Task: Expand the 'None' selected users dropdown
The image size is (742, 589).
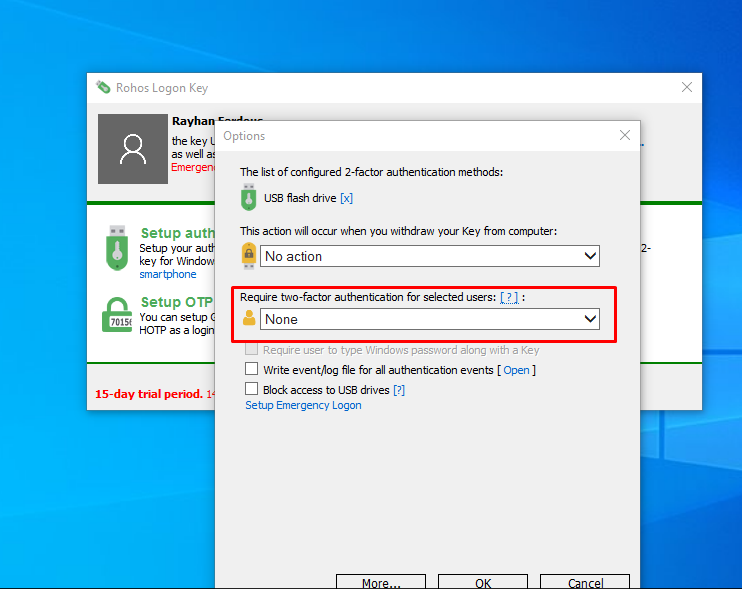Action: pyautogui.click(x=430, y=319)
